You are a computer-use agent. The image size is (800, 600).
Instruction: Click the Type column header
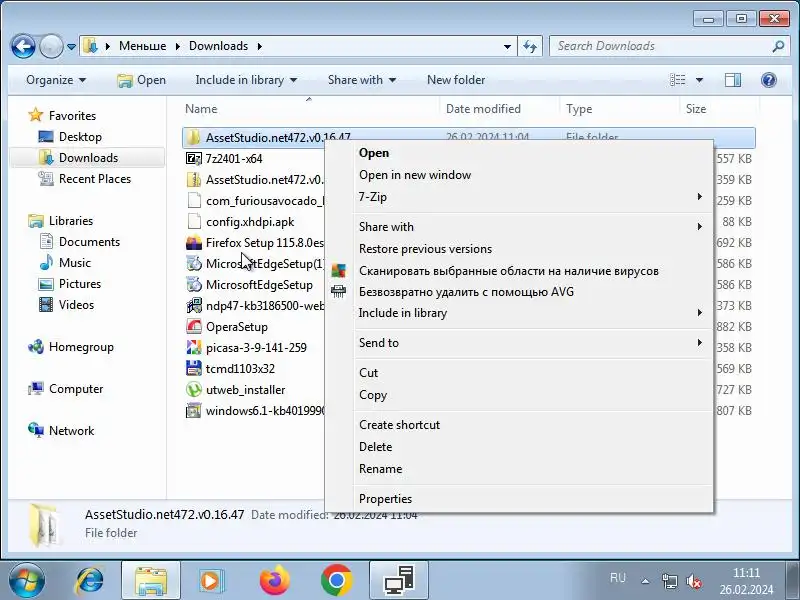(619, 109)
